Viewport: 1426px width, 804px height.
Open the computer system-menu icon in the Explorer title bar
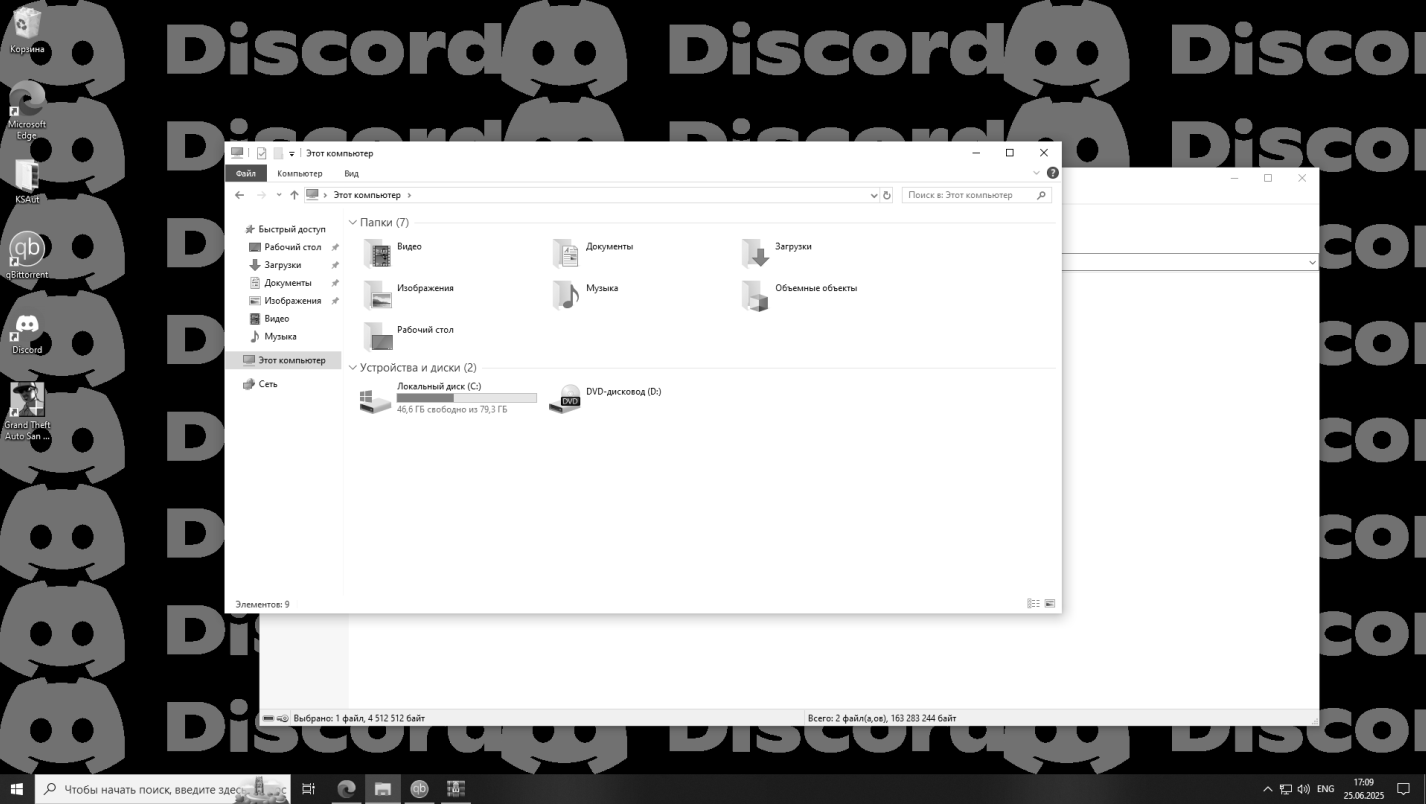[237, 153]
